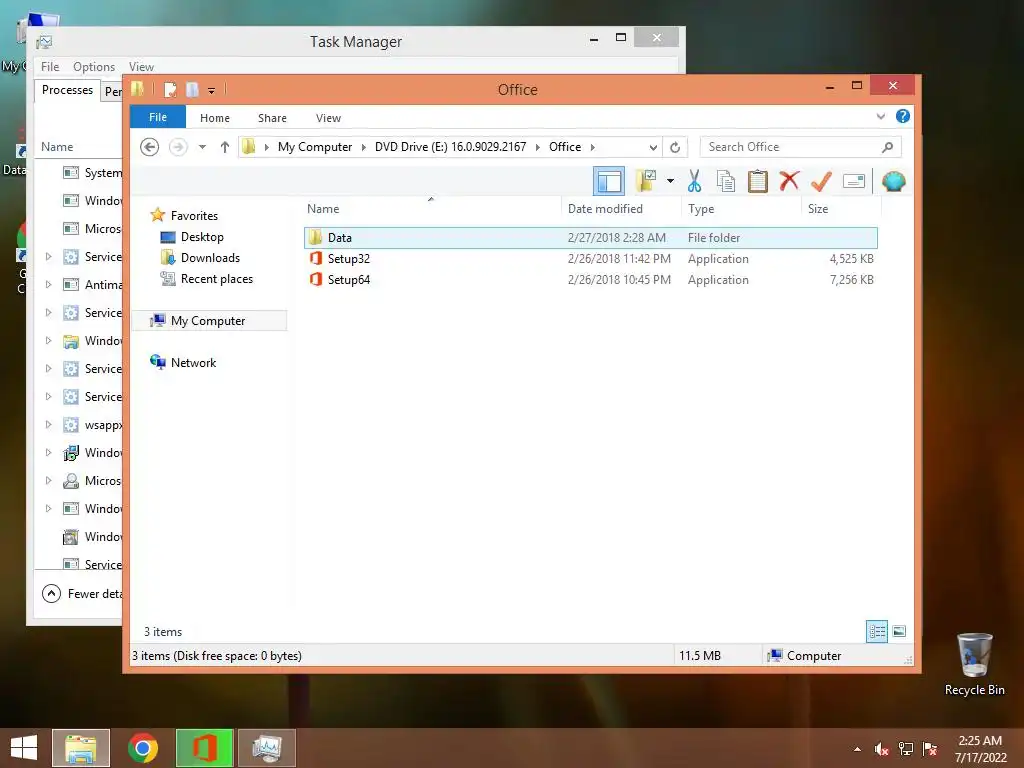1024x768 pixels.
Task: Open the Home ribbon tab
Action: click(x=215, y=118)
